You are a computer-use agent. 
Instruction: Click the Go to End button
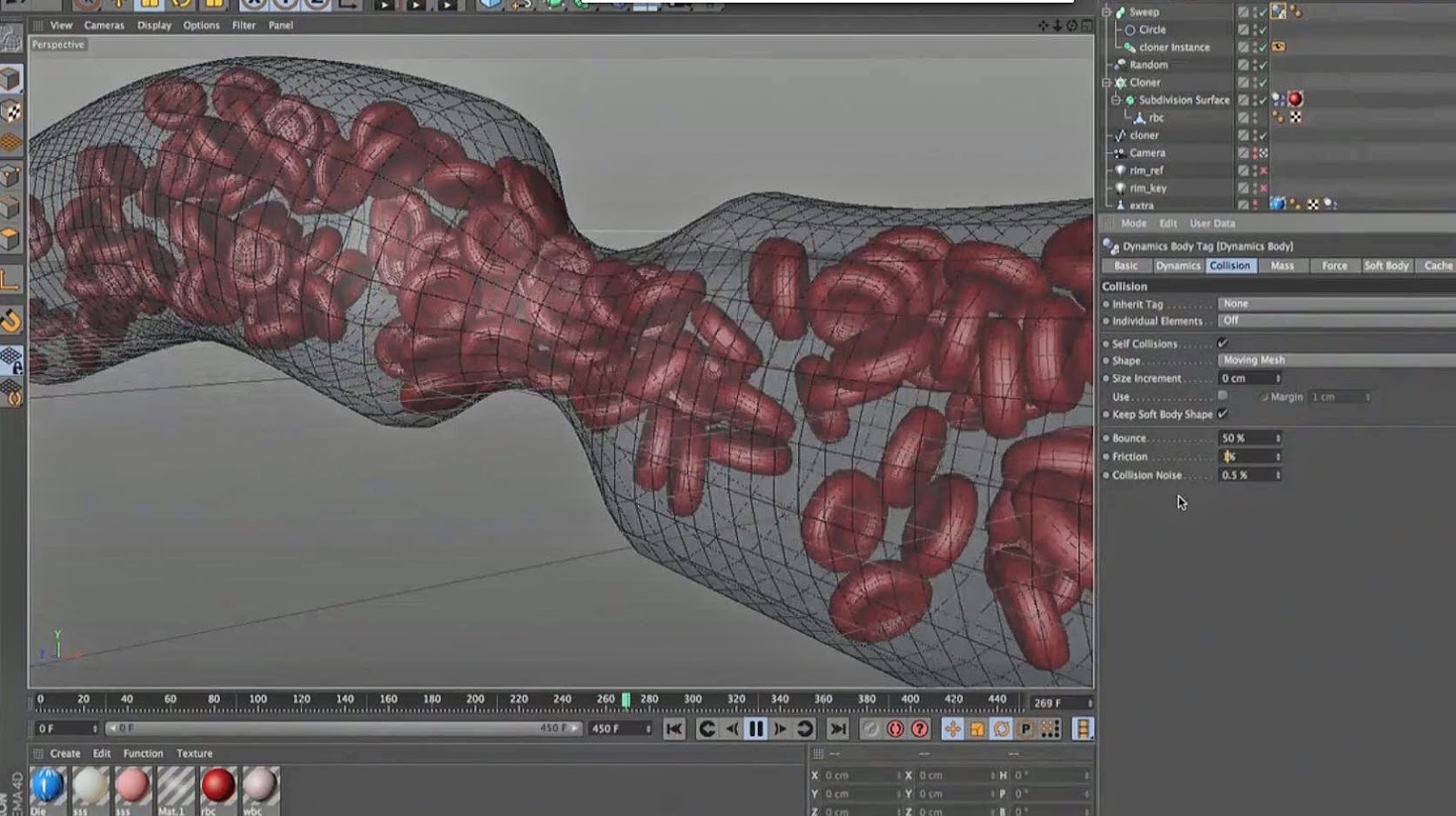point(838,729)
